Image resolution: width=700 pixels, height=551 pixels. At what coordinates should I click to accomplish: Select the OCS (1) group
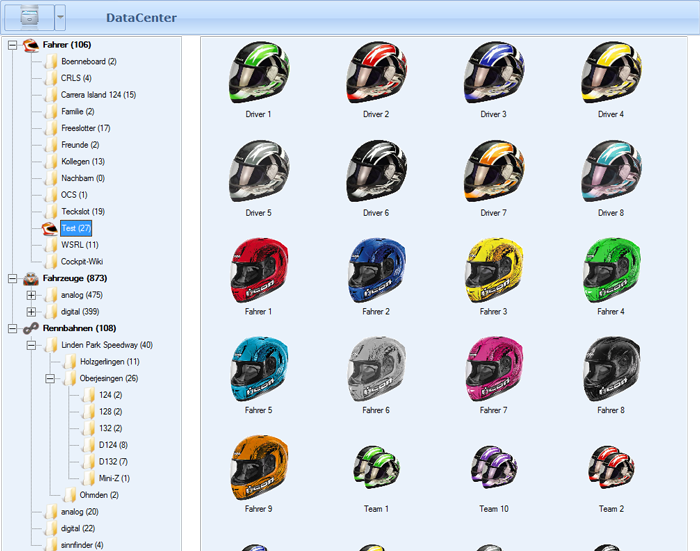(74, 195)
